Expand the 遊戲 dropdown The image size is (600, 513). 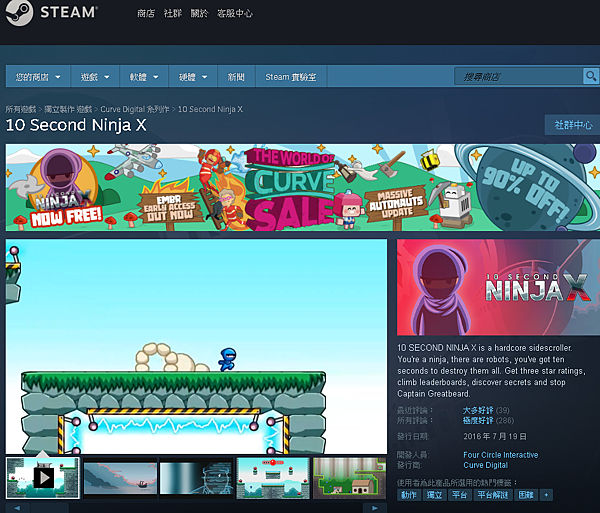tap(95, 77)
